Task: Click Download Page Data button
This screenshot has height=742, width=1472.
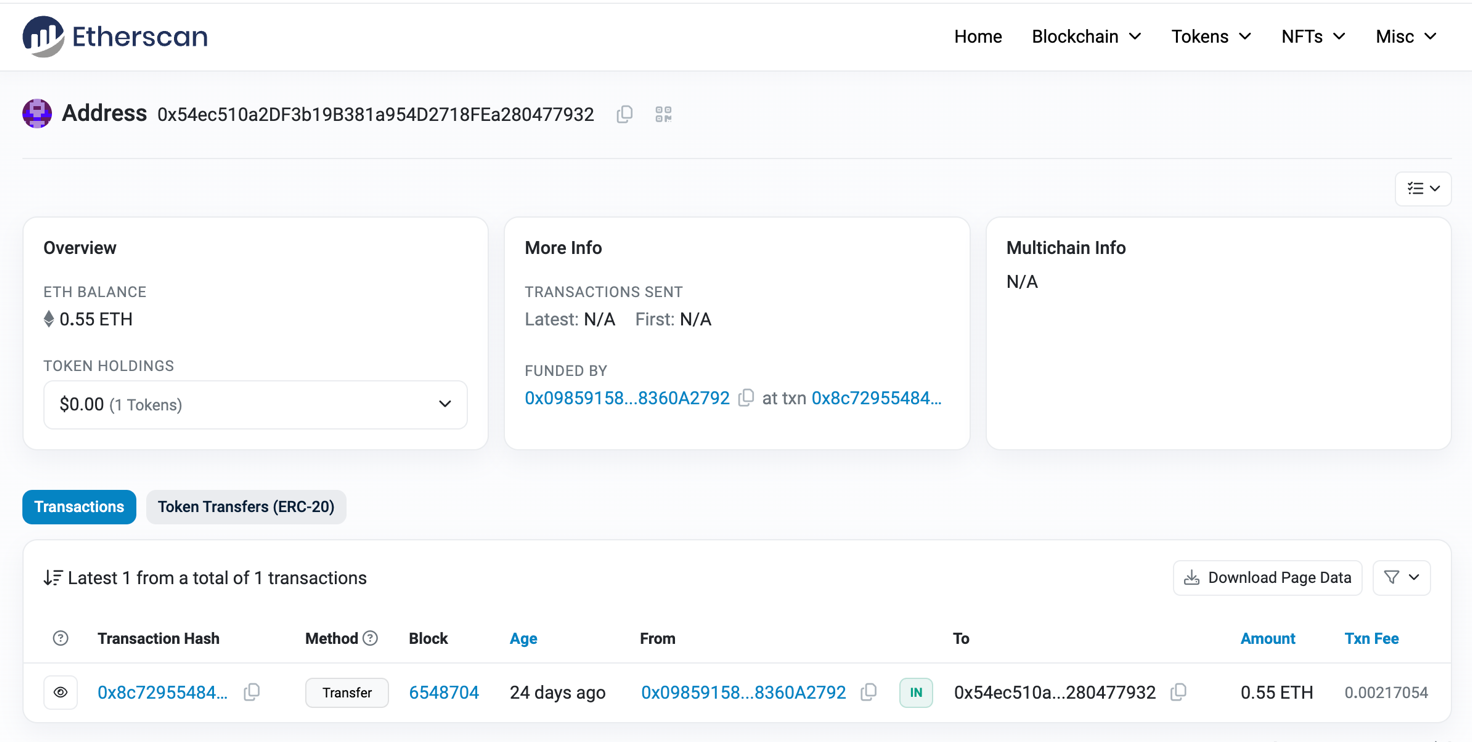Action: coord(1267,578)
